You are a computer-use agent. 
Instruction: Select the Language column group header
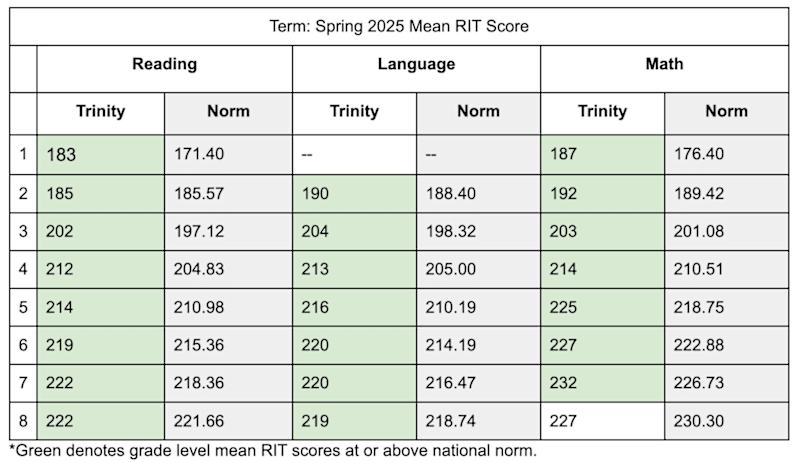click(416, 64)
